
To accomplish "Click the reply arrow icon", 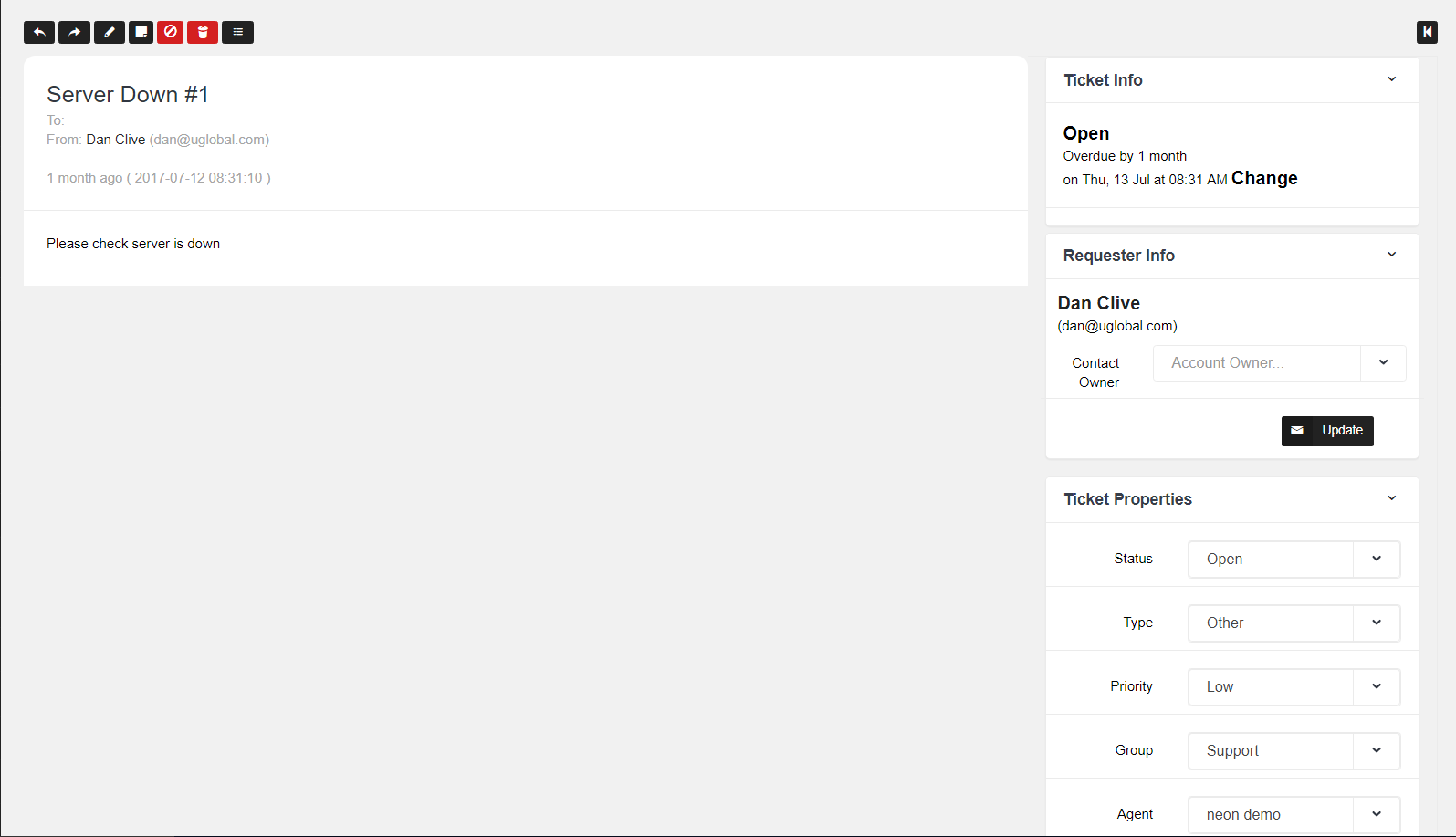I will [x=39, y=33].
